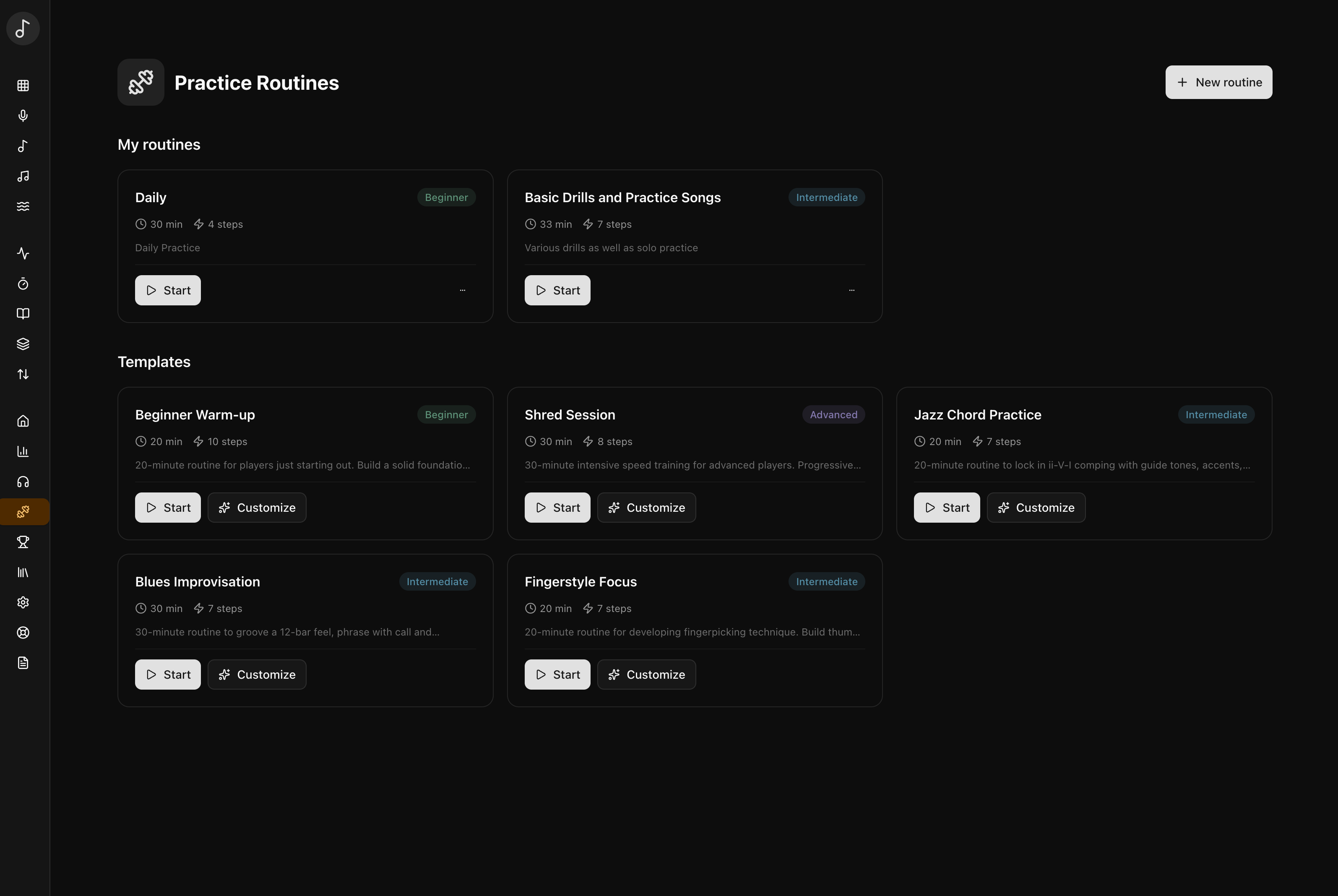The width and height of the screenshot is (1338, 896).
Task: Open more options on Basic Drills routine
Action: [851, 290]
